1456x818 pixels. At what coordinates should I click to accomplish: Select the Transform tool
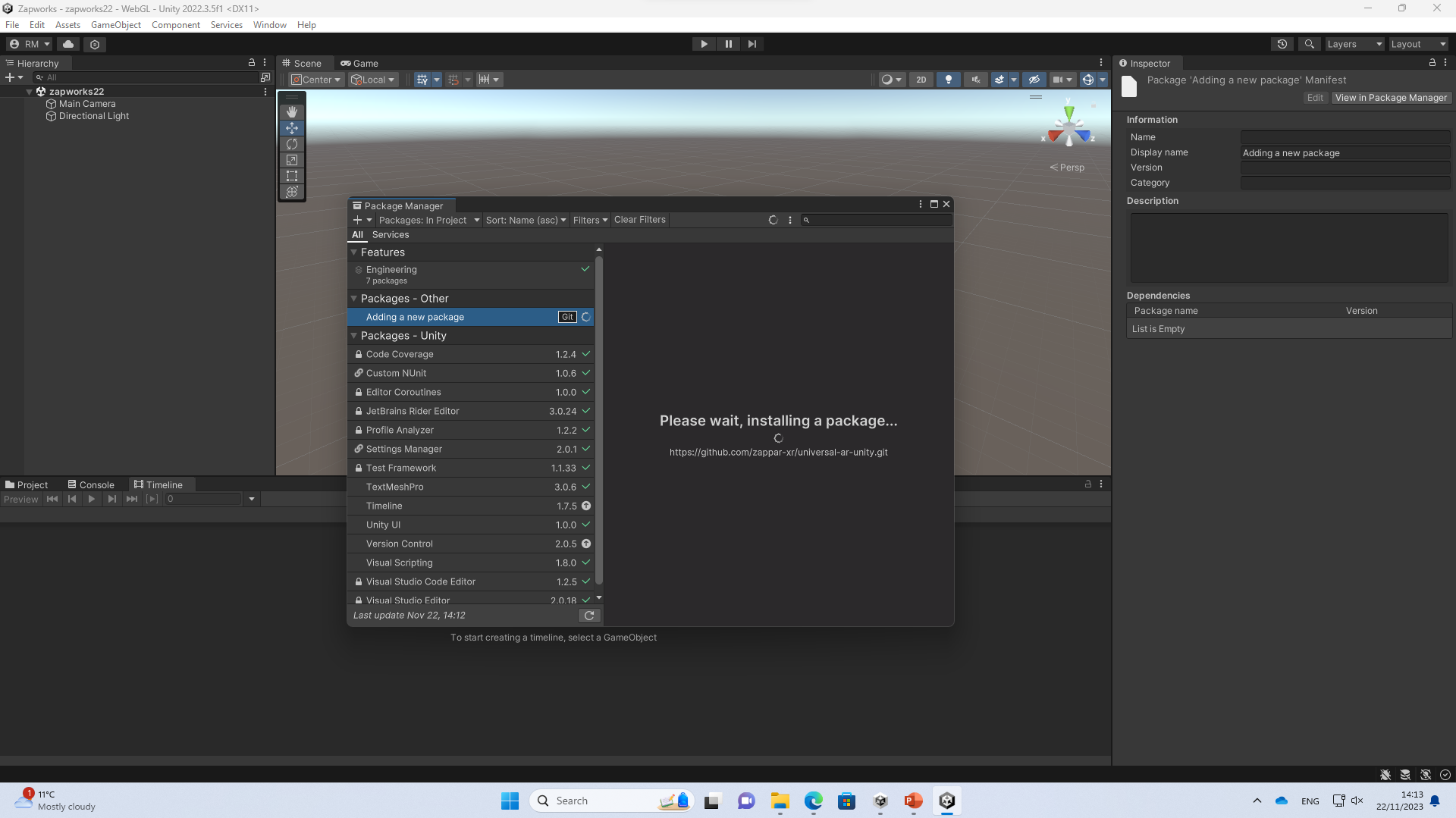pyautogui.click(x=292, y=192)
